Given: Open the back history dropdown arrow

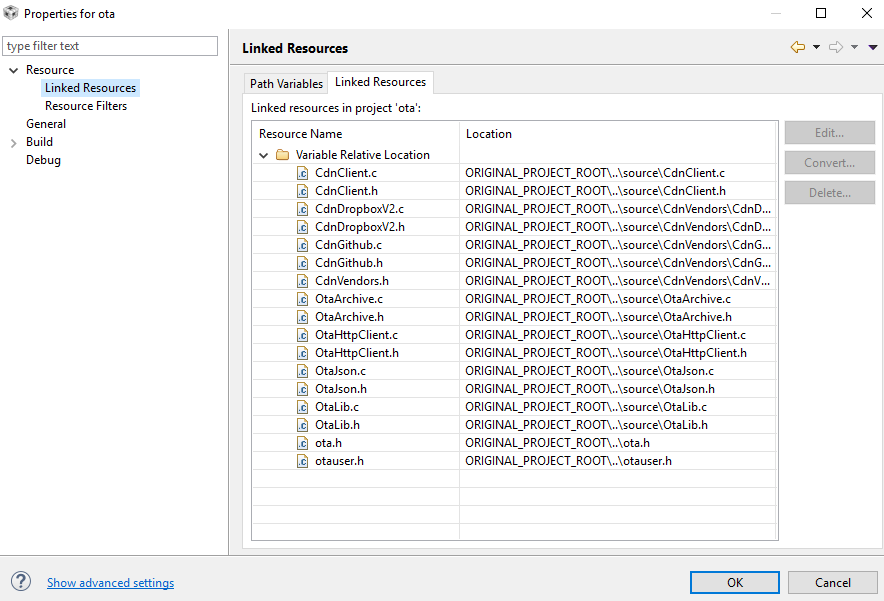Looking at the screenshot, I should (x=816, y=47).
